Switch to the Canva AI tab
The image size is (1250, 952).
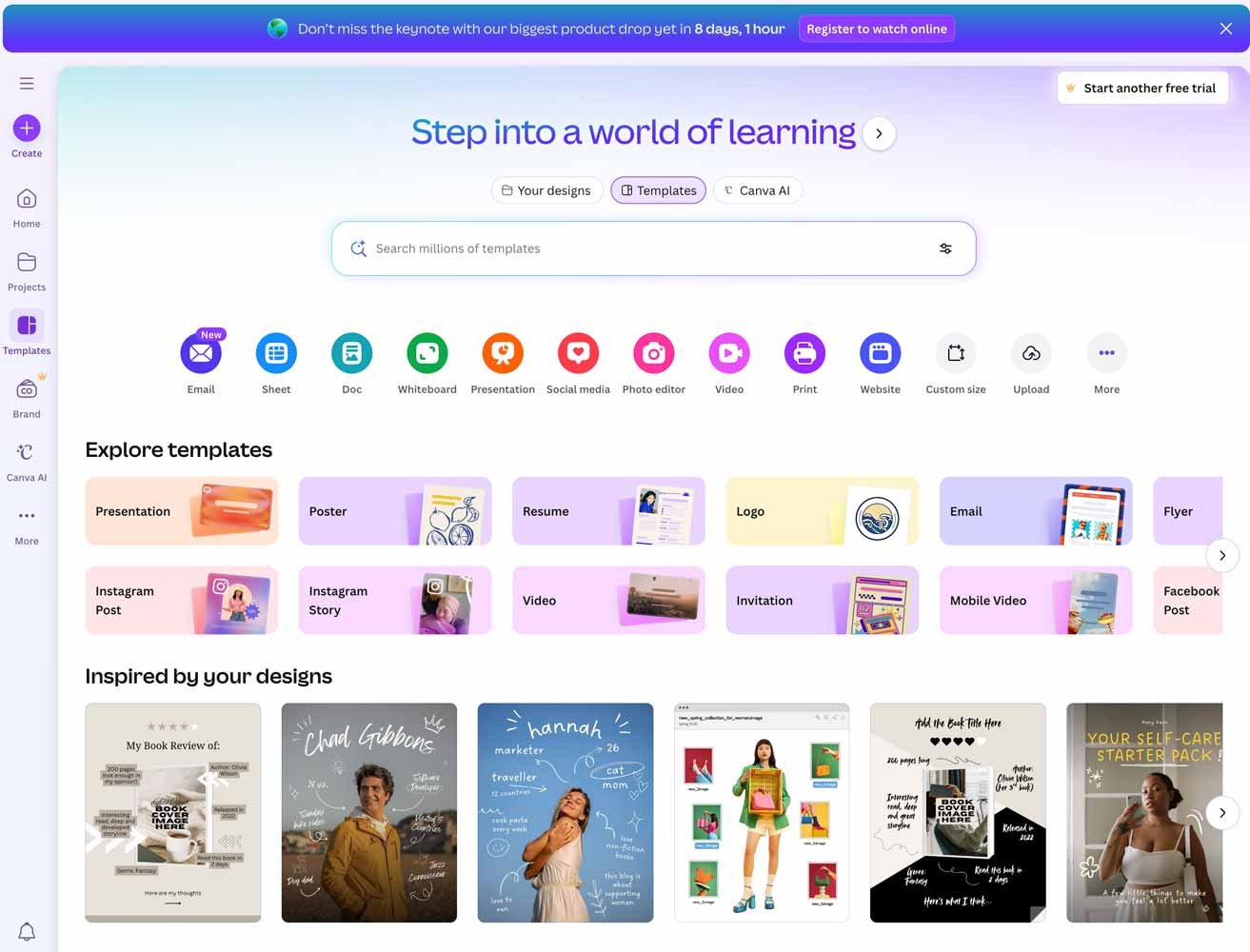(x=758, y=189)
